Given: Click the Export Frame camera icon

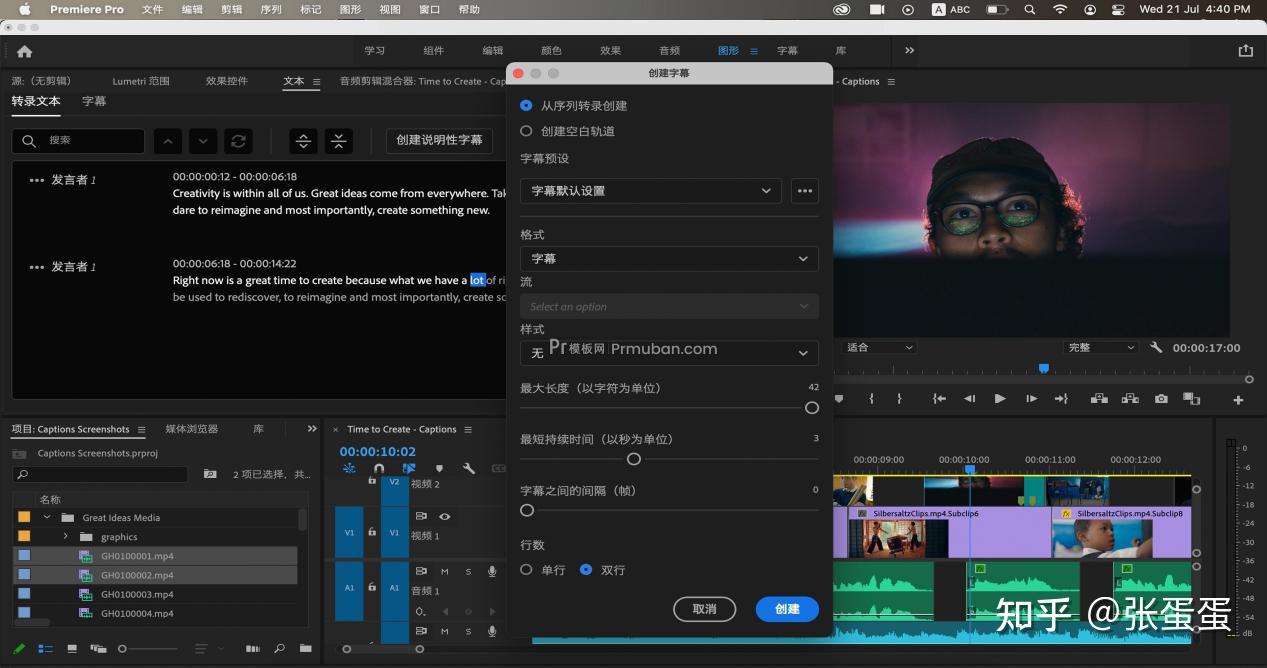Looking at the screenshot, I should [1161, 399].
